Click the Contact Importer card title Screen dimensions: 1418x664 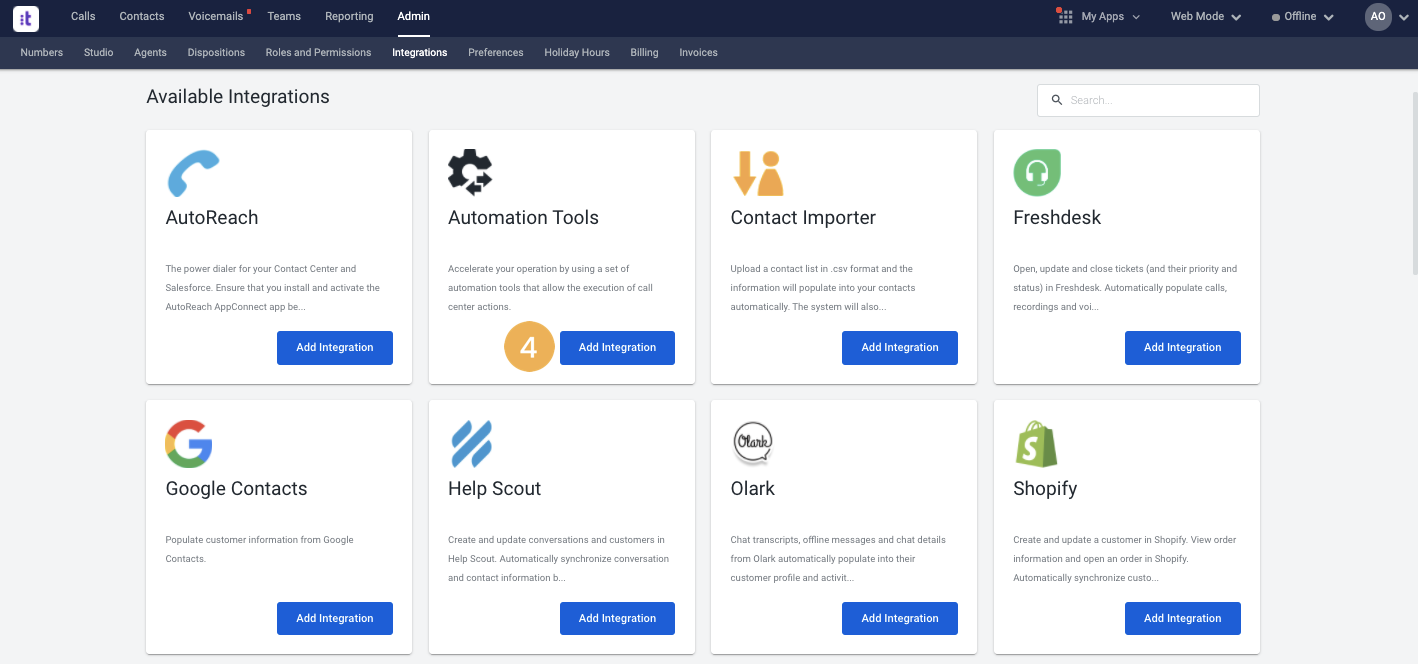(x=803, y=218)
